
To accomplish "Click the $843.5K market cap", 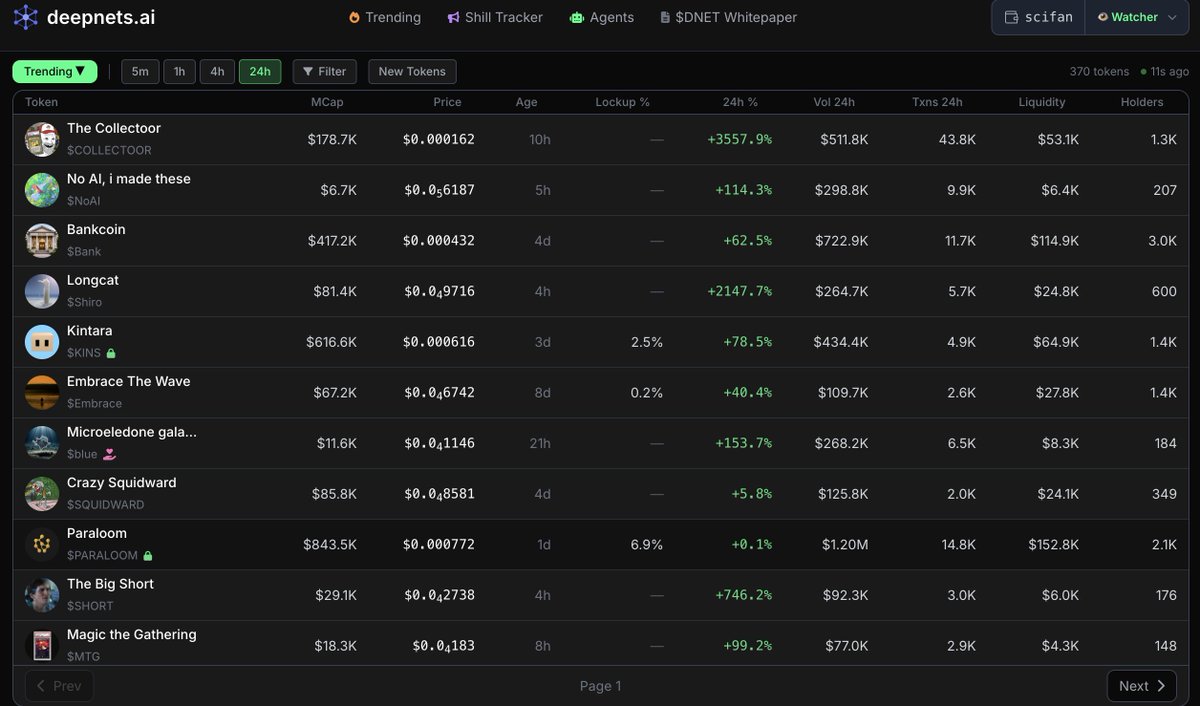I will [330, 545].
